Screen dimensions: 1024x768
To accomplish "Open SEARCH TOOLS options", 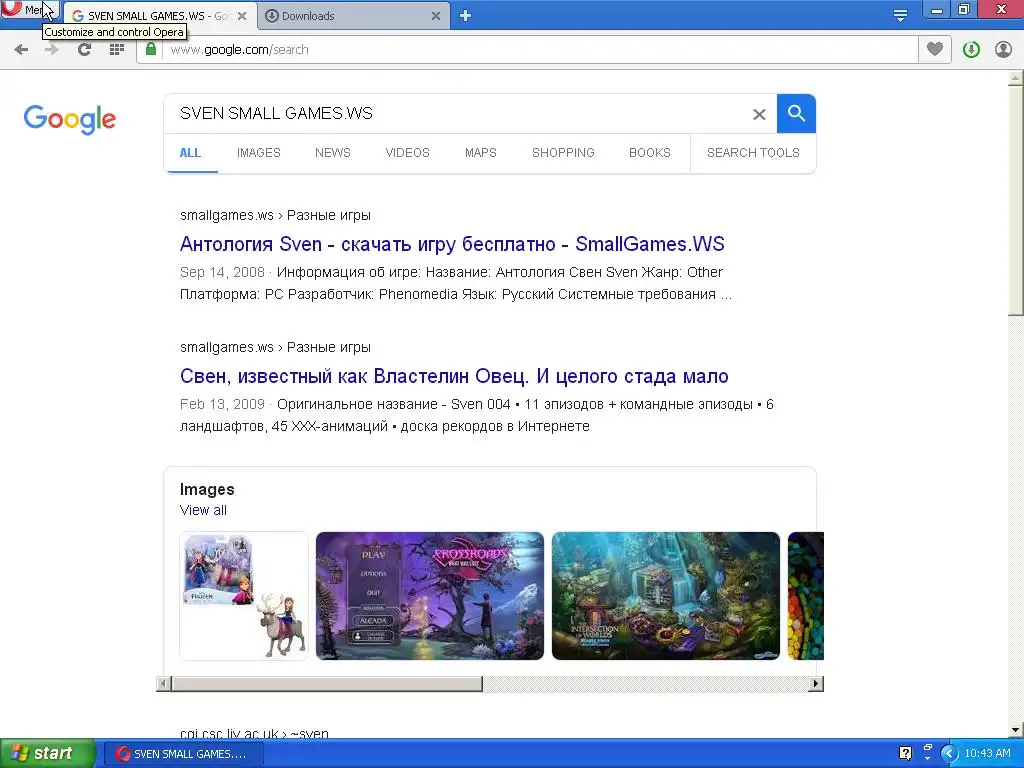I will click(x=753, y=153).
